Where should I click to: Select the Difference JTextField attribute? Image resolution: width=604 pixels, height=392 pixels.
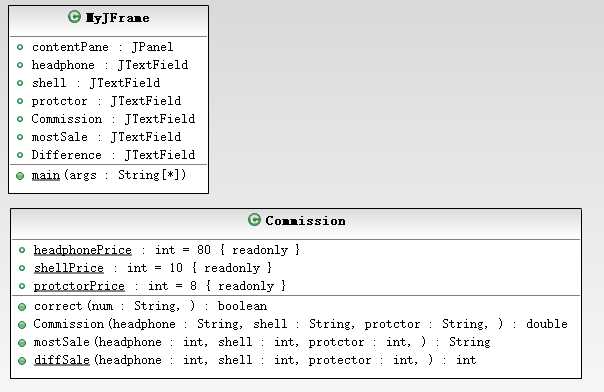[x=113, y=155]
